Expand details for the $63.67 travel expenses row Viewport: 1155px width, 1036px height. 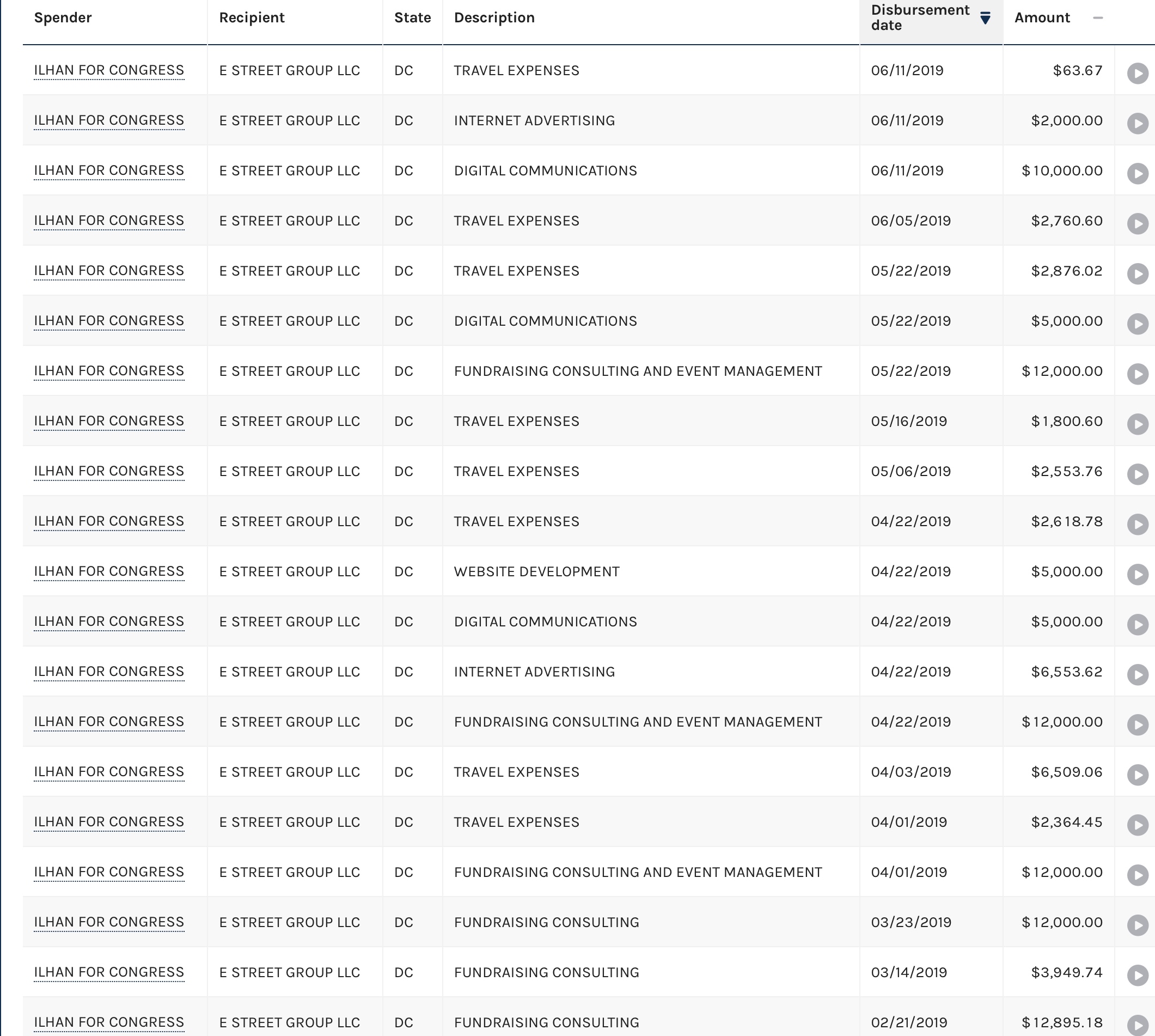coord(1138,74)
